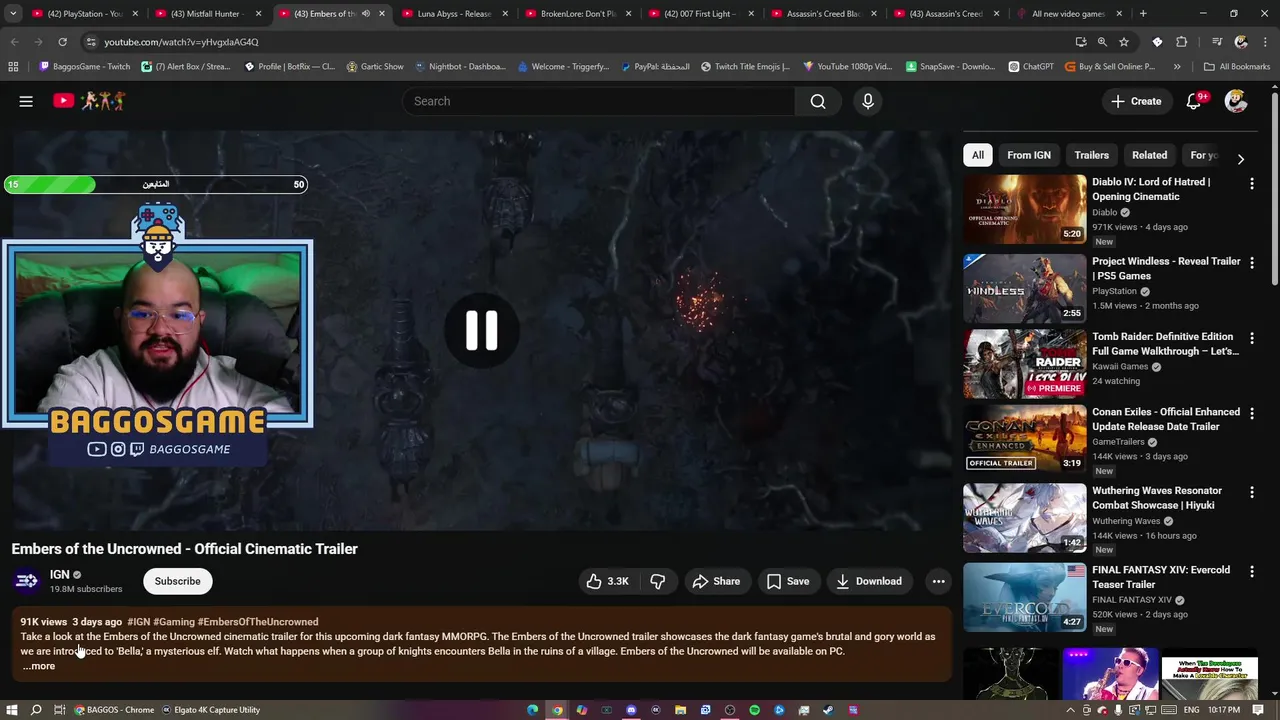
Task: Open Windows Start menu
Action: [x=12, y=710]
